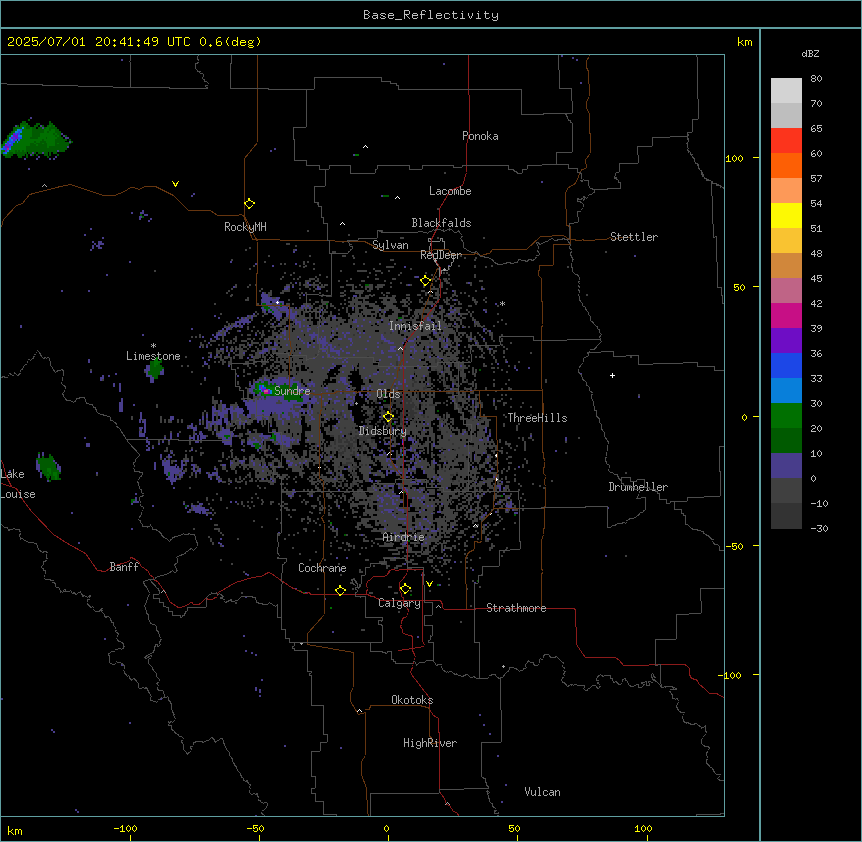862x842 pixels.
Task: Select the white plus marker north of Drumheller
Action: [x=612, y=375]
